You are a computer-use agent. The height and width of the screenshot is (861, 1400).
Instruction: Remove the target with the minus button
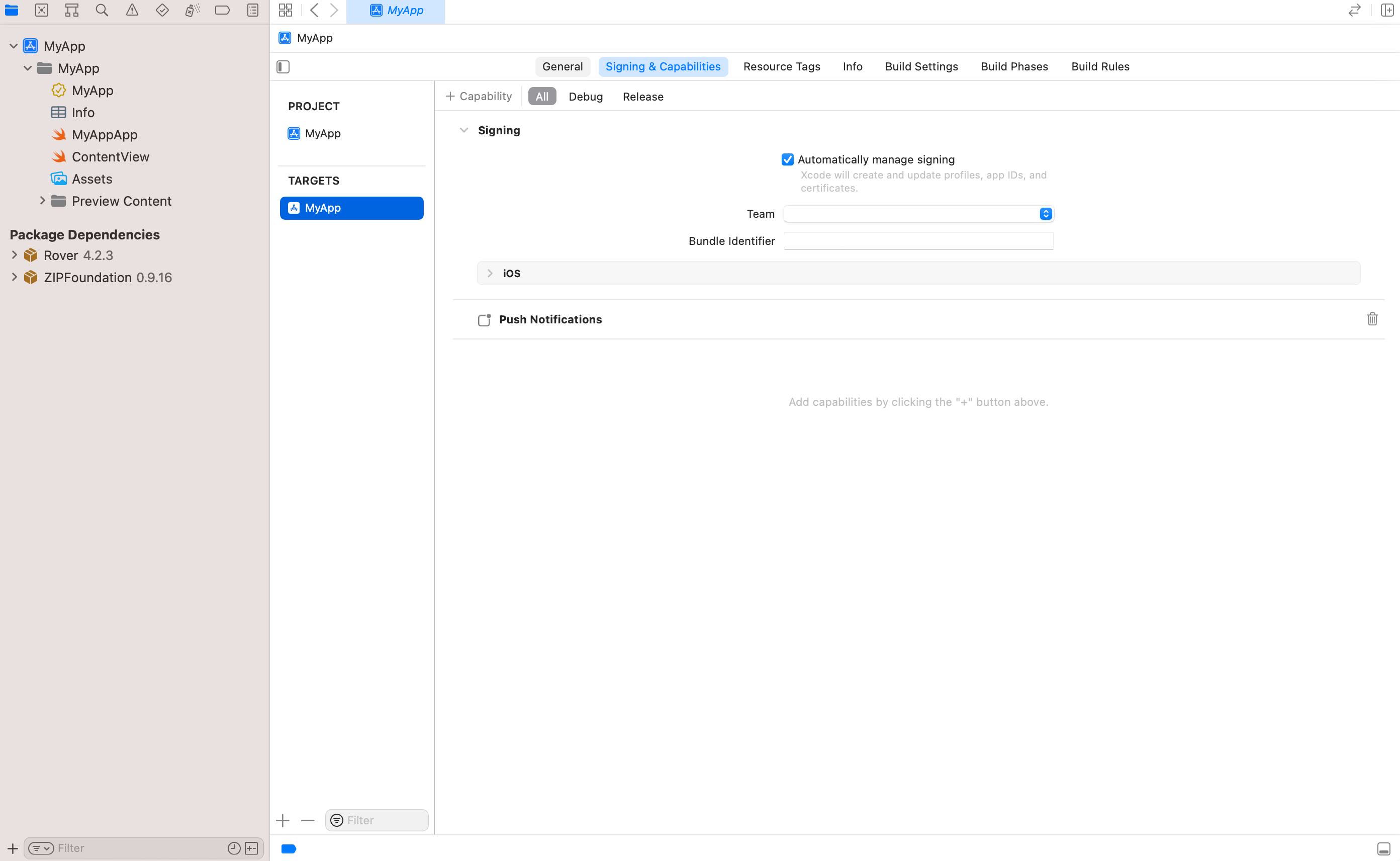point(308,820)
